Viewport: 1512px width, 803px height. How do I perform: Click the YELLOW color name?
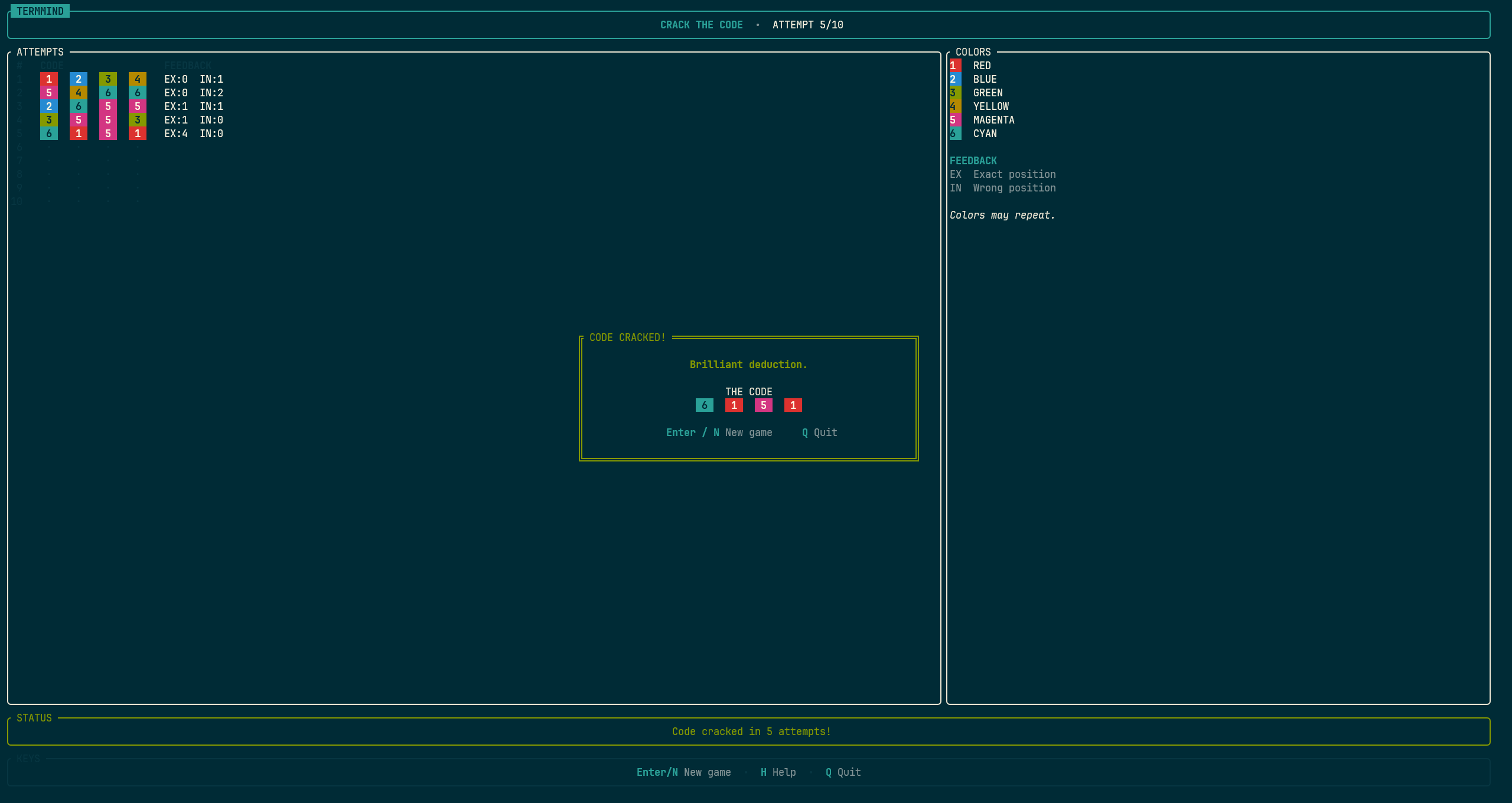tap(990, 106)
